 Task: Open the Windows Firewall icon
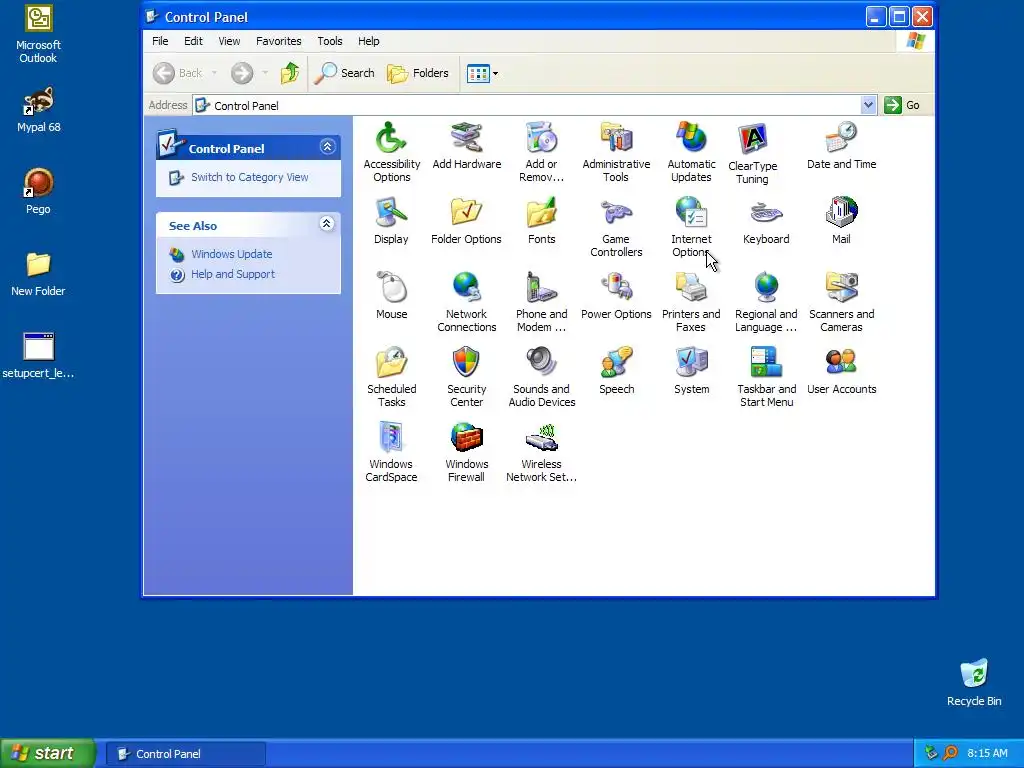[466, 452]
